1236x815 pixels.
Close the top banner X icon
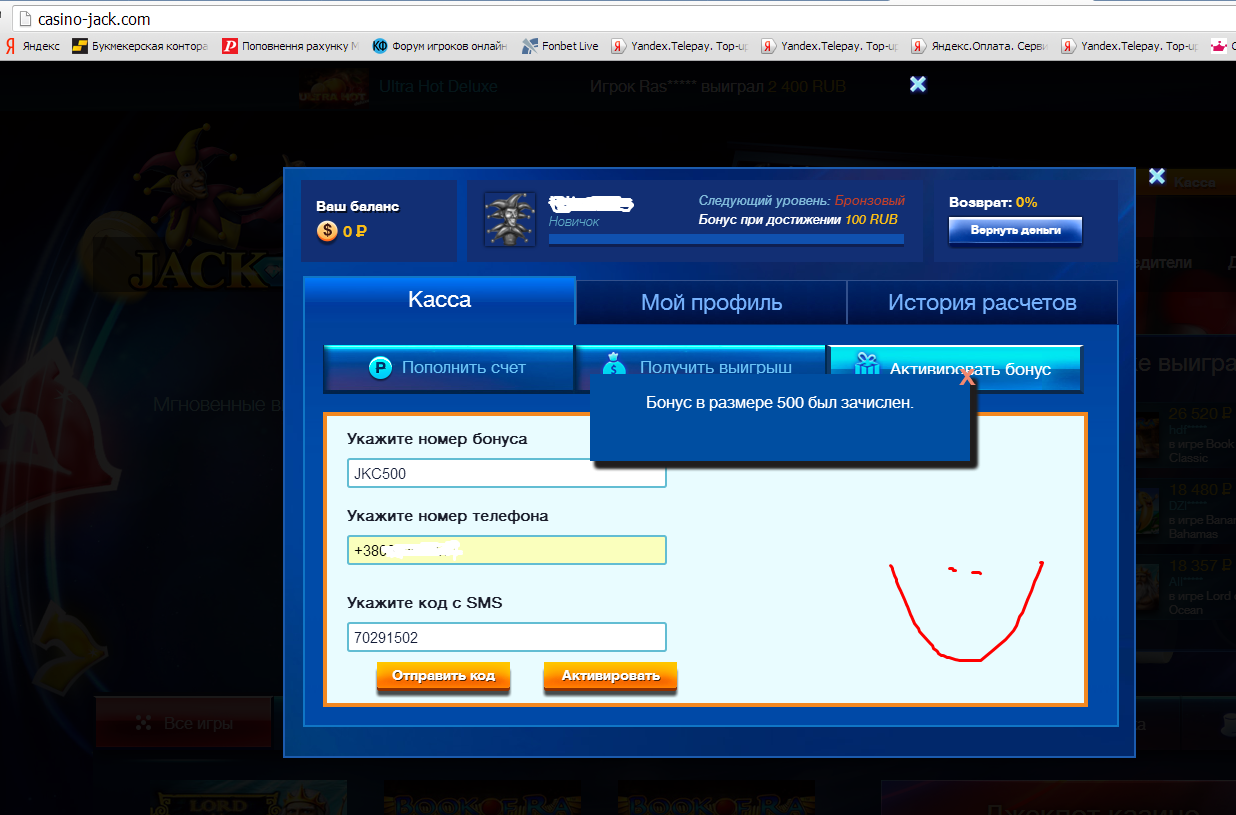tap(918, 84)
